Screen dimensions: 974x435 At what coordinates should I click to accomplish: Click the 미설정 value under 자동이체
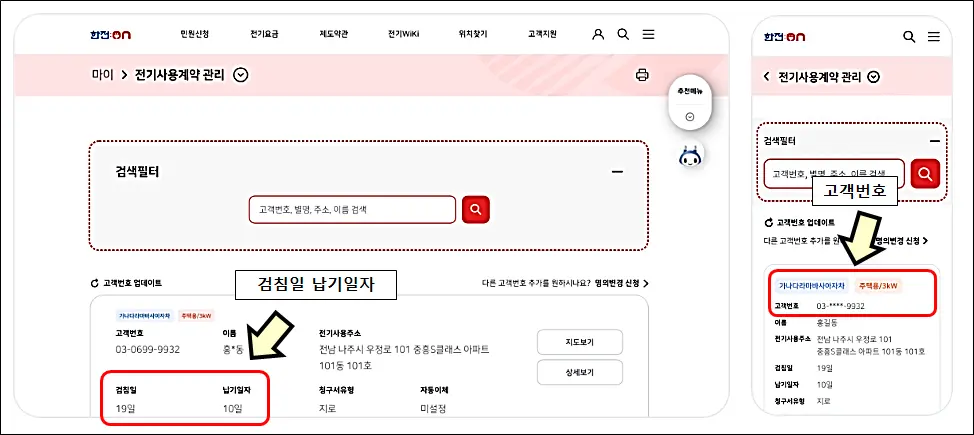click(433, 409)
